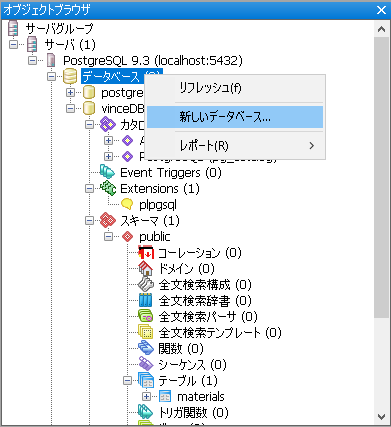
Task: Select the public label
Action: [155, 236]
